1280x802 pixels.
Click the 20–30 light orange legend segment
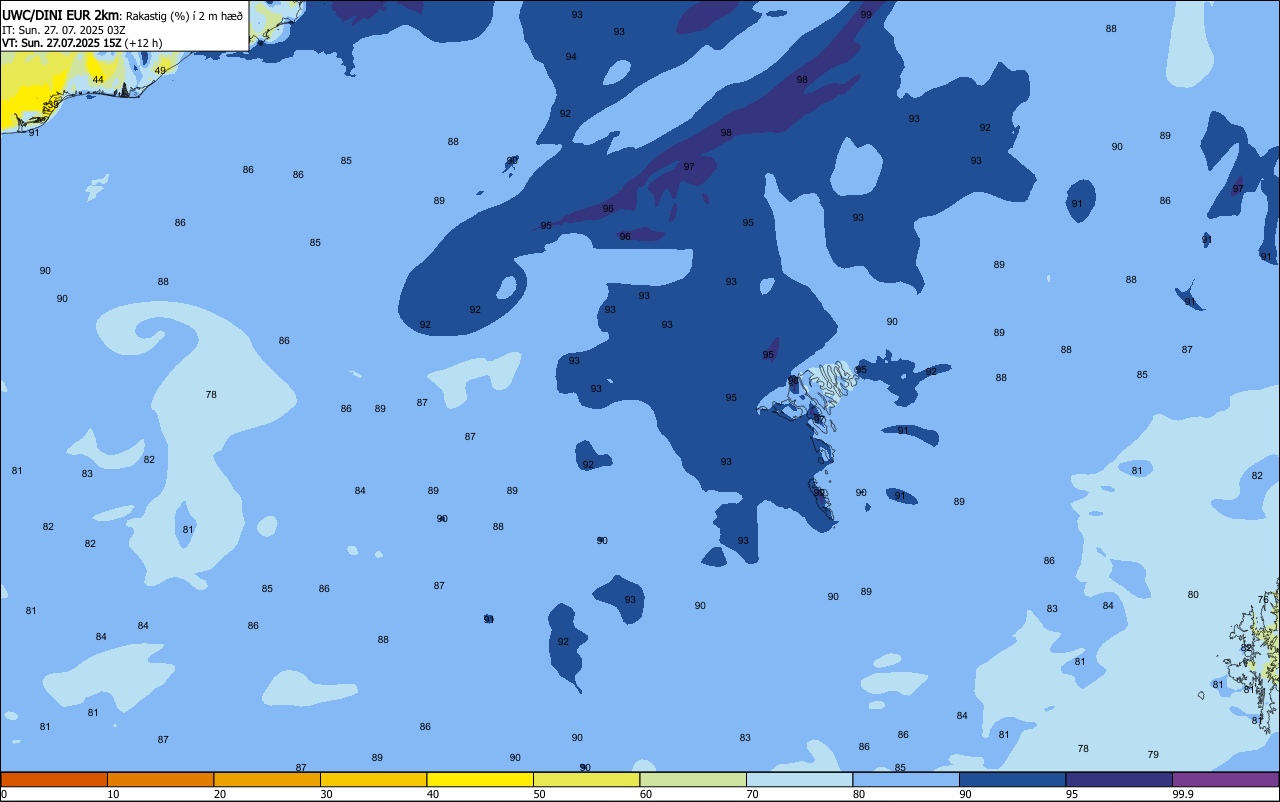pyautogui.click(x=267, y=779)
